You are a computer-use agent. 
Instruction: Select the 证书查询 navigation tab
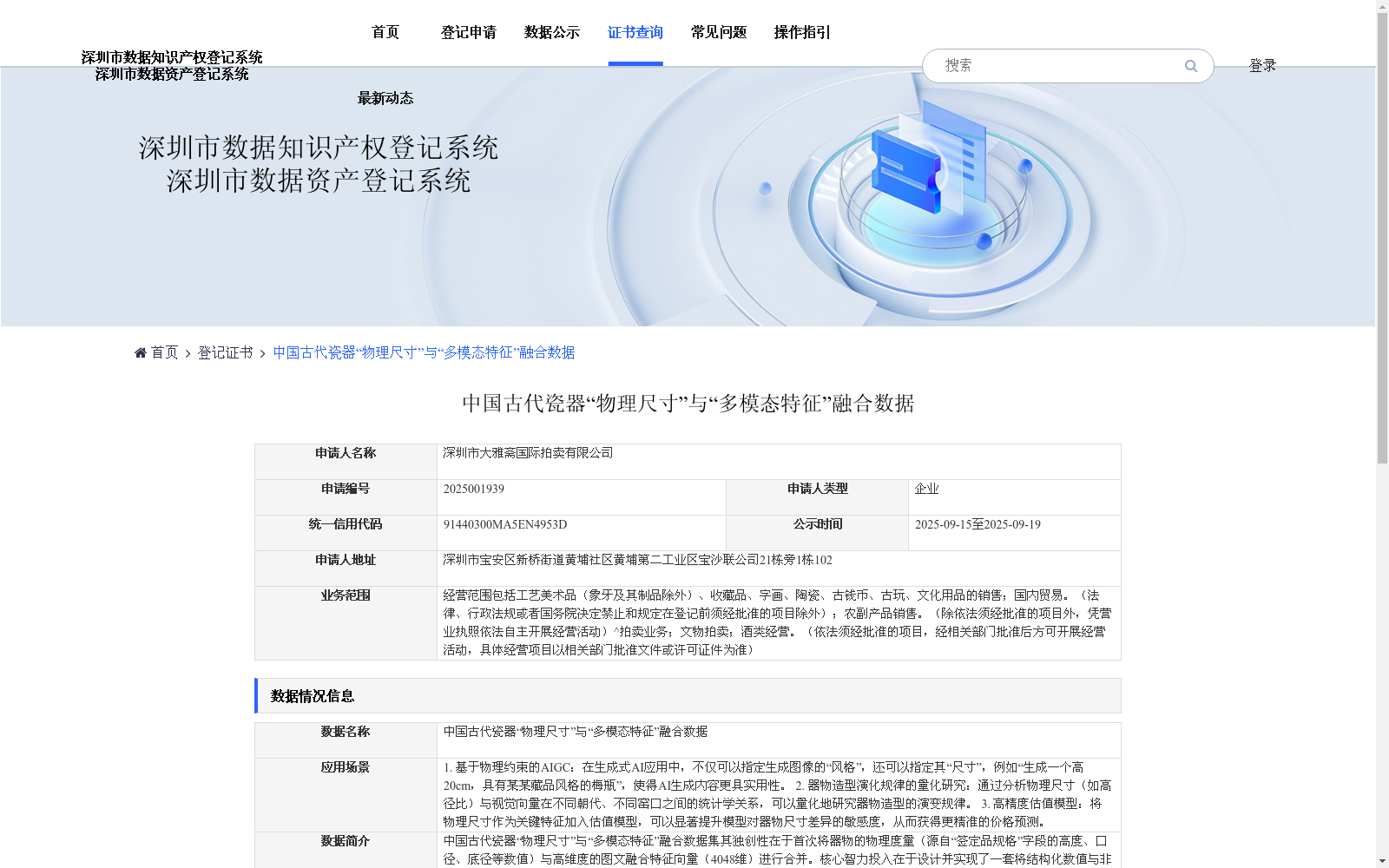click(x=635, y=32)
